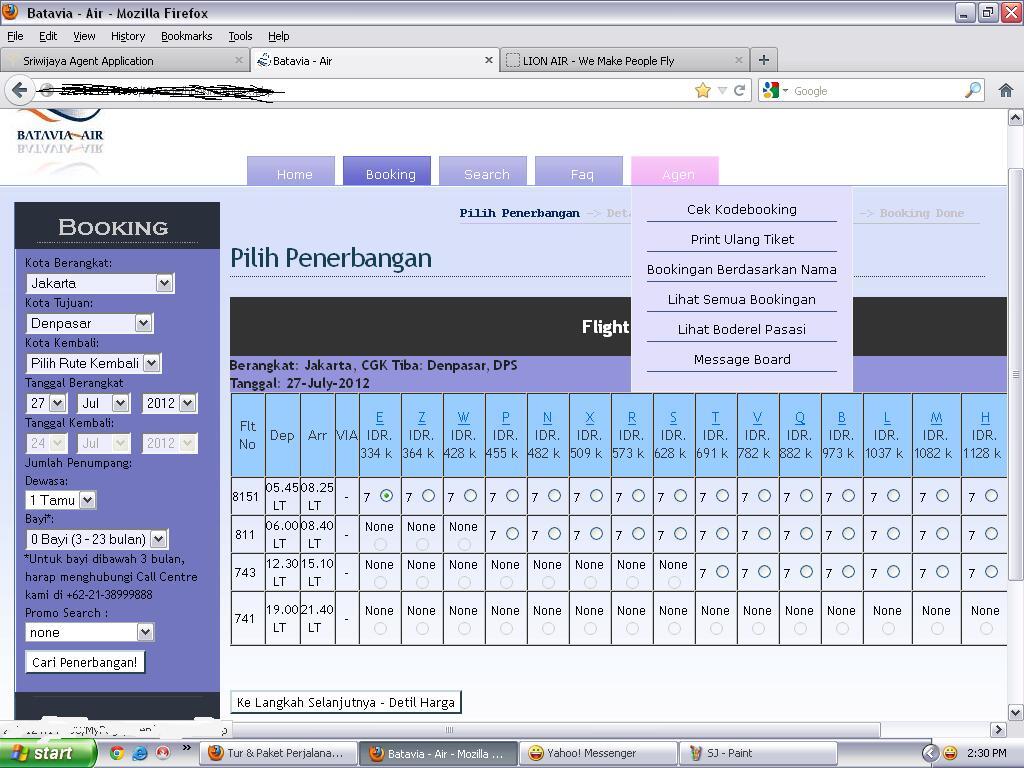This screenshot has height=768, width=1024.
Task: Select class P fare for flight 811
Action: [513, 534]
